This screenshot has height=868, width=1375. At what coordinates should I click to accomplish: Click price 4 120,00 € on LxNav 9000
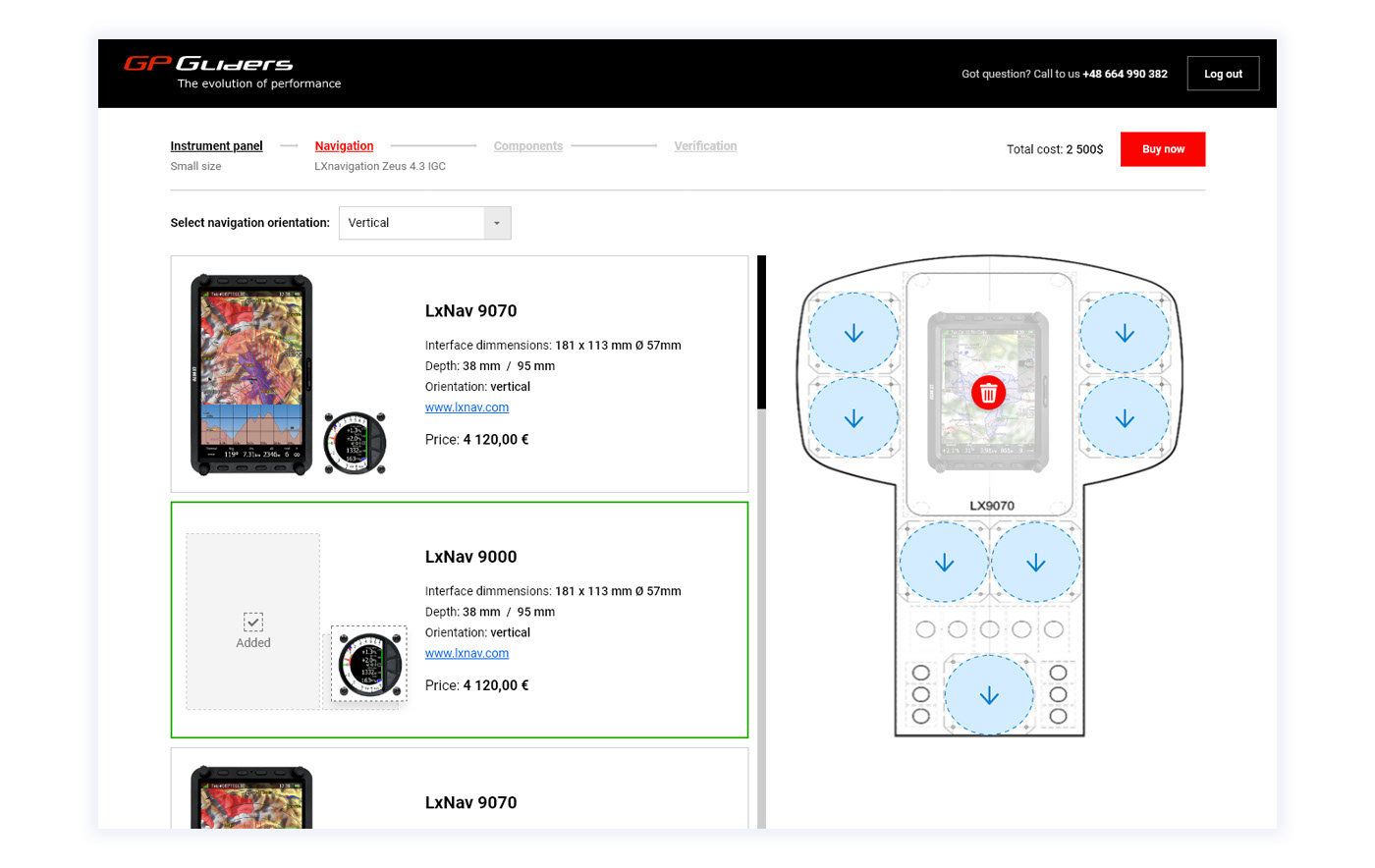(x=496, y=685)
